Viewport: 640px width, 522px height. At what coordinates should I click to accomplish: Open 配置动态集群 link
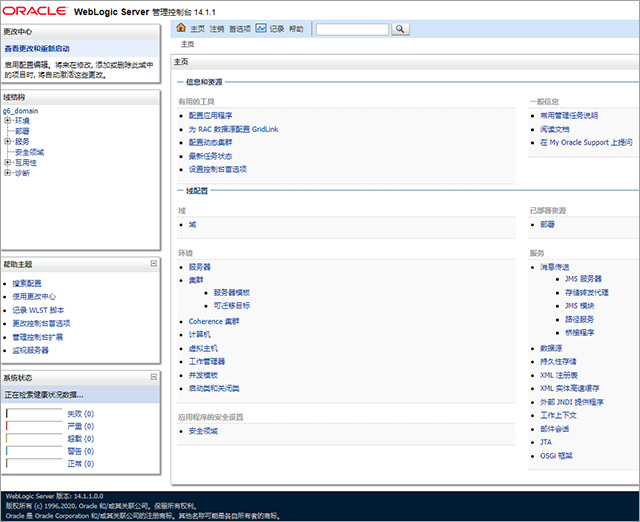(210, 142)
